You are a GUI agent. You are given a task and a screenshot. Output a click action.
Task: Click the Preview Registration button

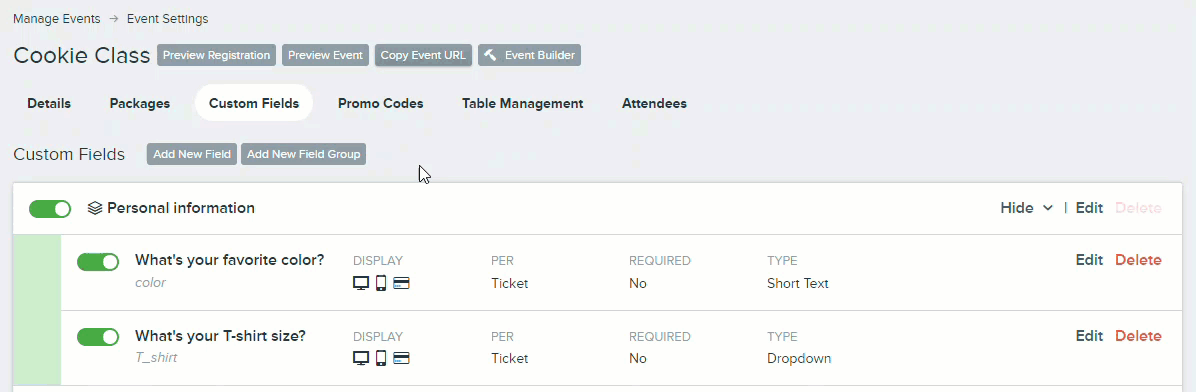(217, 55)
